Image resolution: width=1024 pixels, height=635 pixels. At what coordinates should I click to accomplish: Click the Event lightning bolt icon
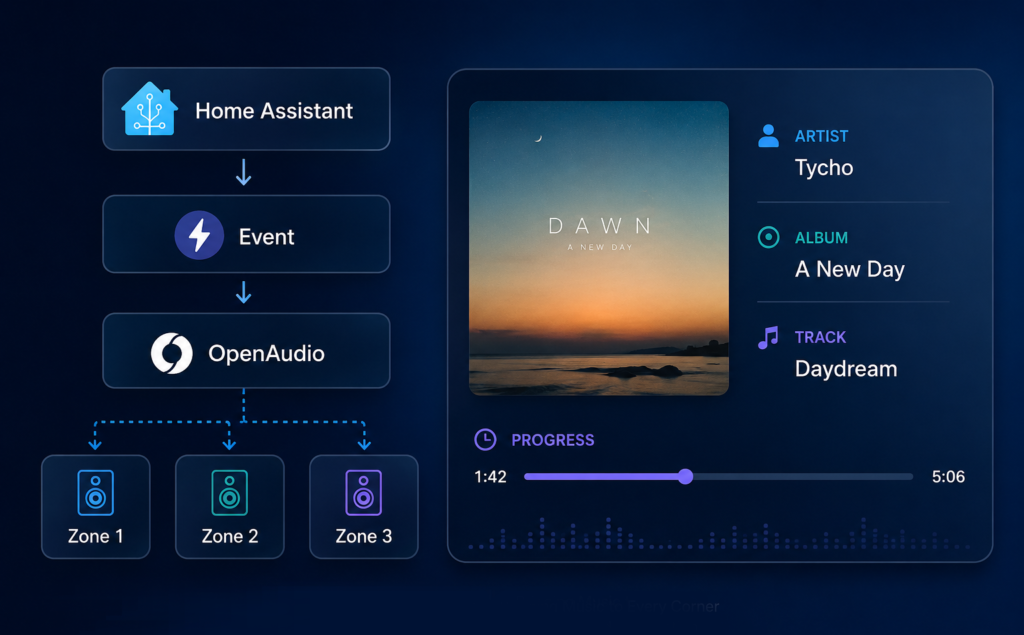click(199, 235)
